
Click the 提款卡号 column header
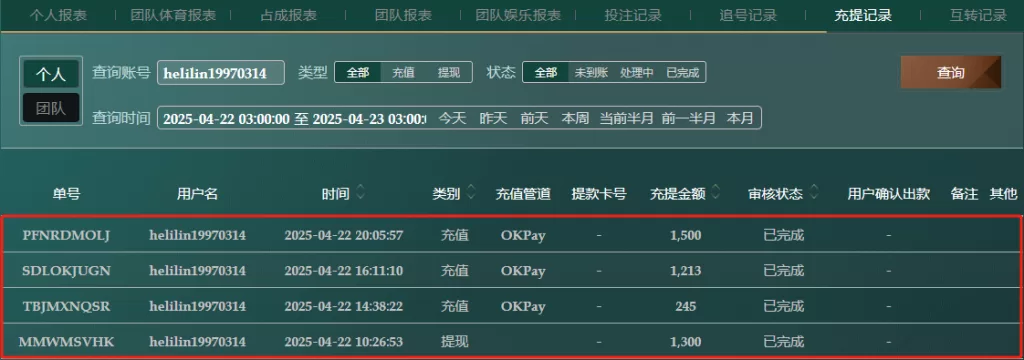(x=599, y=194)
